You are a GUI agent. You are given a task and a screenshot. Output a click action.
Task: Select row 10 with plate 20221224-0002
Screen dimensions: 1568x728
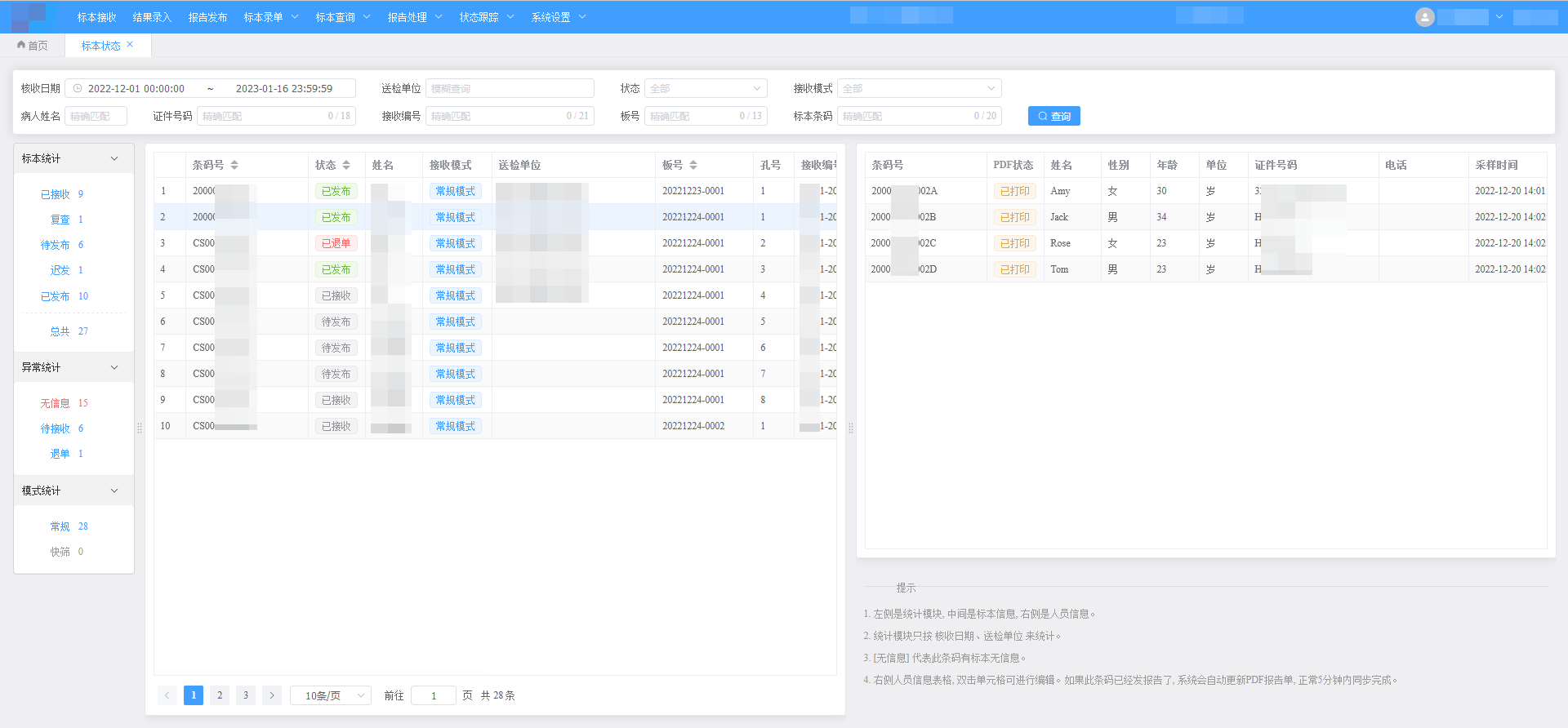[495, 426]
